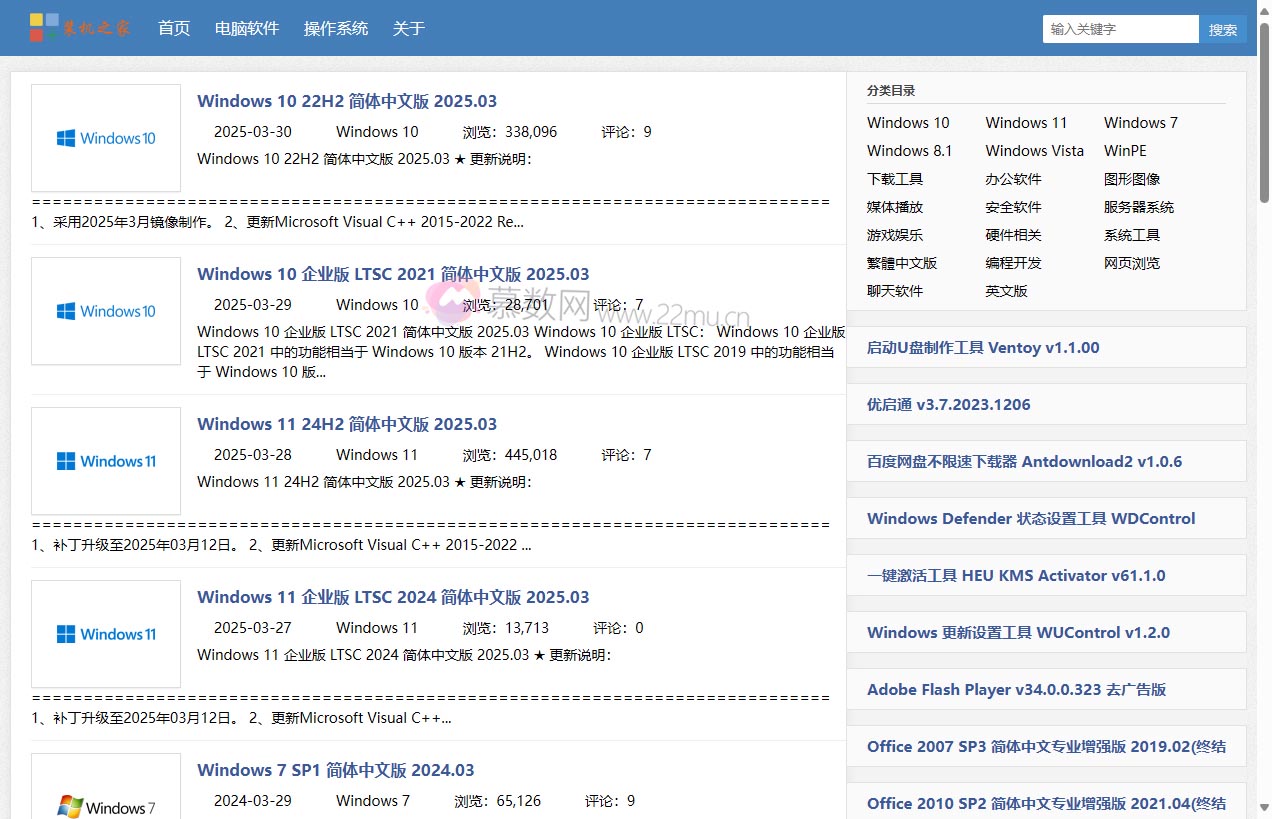Select the 服务器系统 category link
The image size is (1272, 819).
1139,207
